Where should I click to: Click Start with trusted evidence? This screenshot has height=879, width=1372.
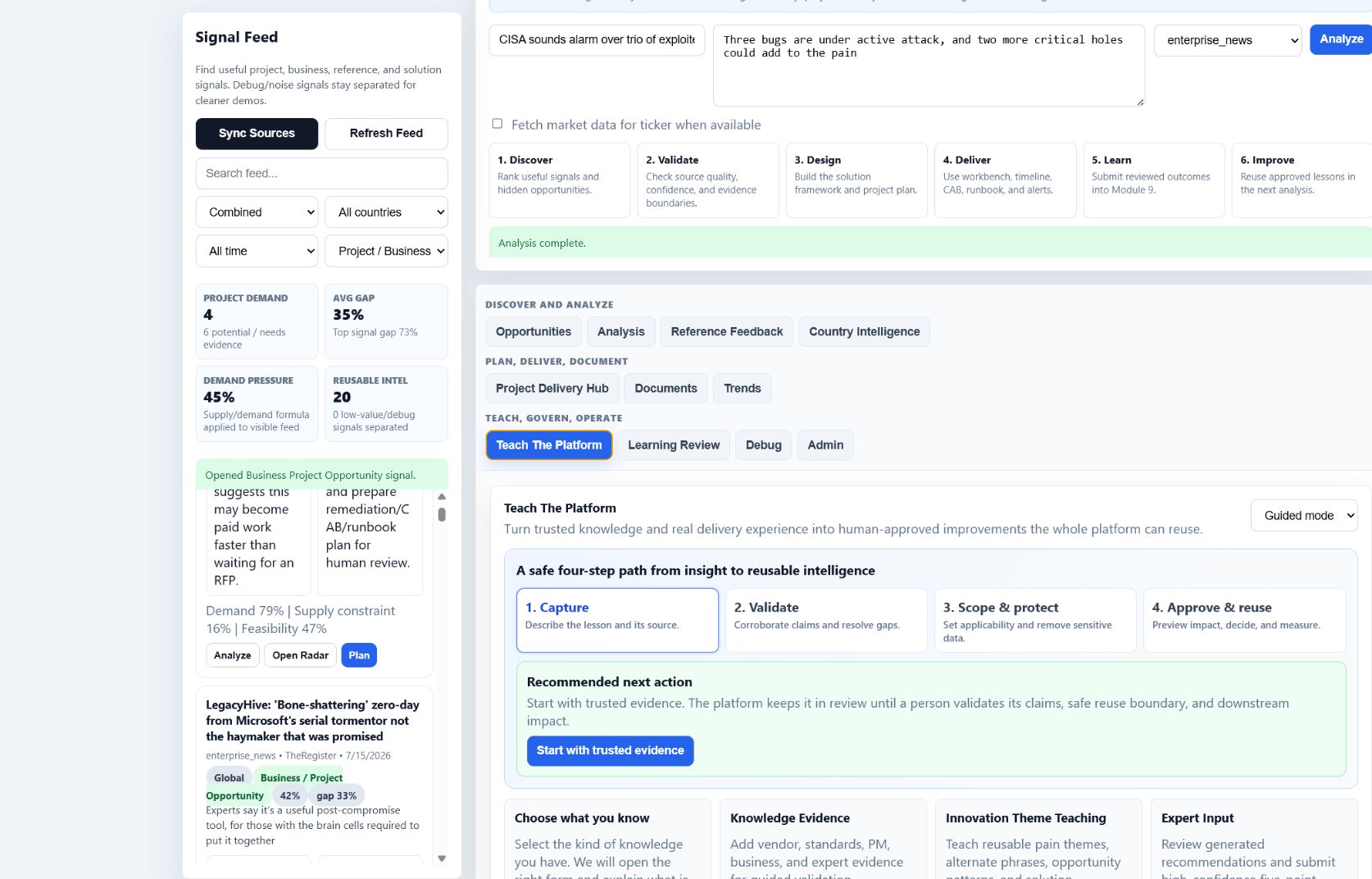pos(610,751)
